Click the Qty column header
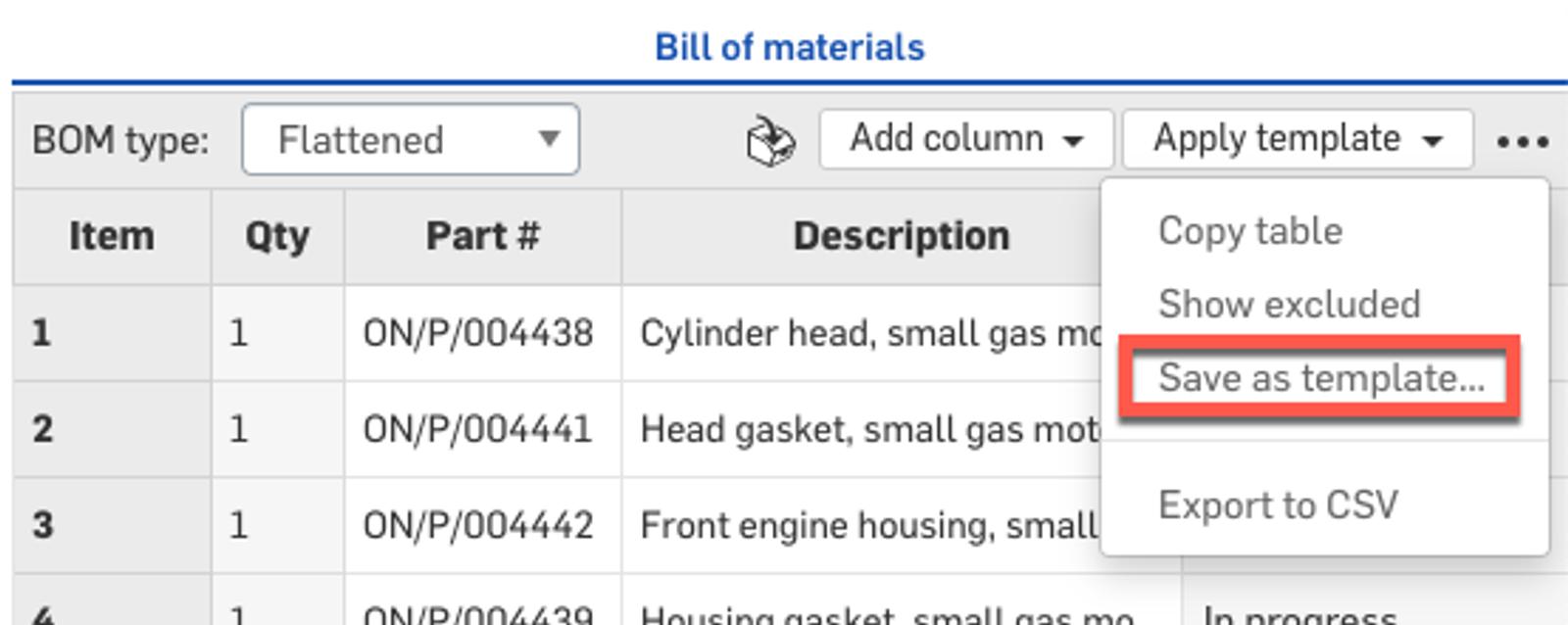Image resolution: width=1568 pixels, height=625 pixels. point(277,236)
